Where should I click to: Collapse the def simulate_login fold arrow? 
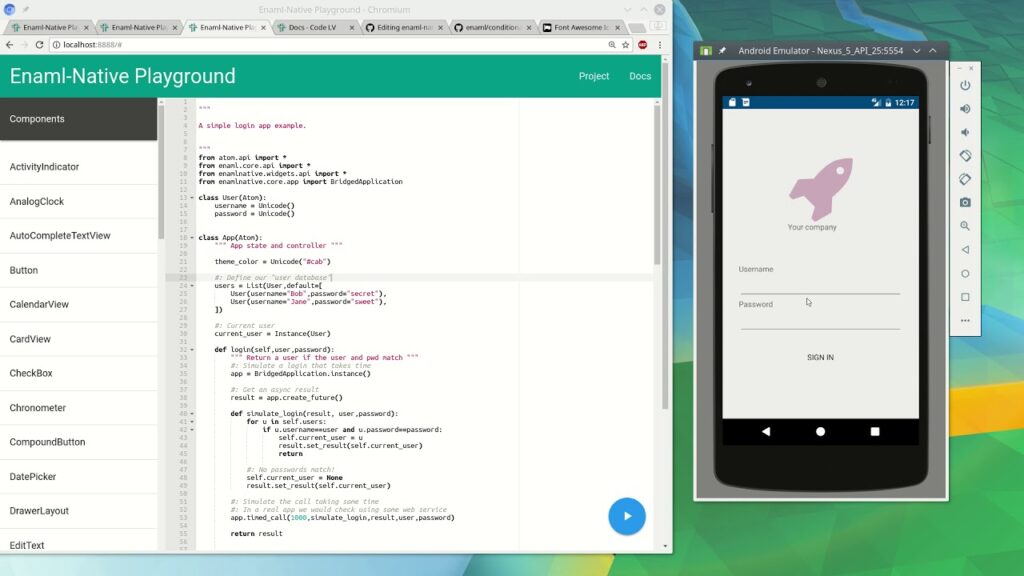pyautogui.click(x=192, y=413)
